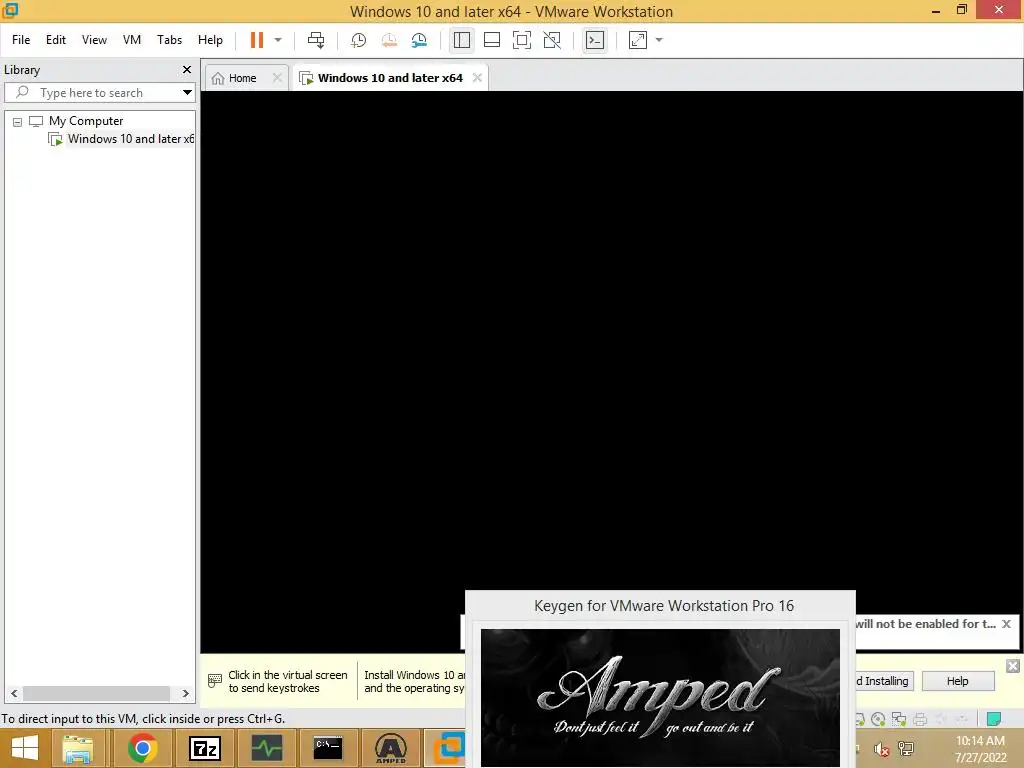Open the stretch guest dropdown arrow
Image resolution: width=1024 pixels, height=768 pixels.
coord(659,40)
